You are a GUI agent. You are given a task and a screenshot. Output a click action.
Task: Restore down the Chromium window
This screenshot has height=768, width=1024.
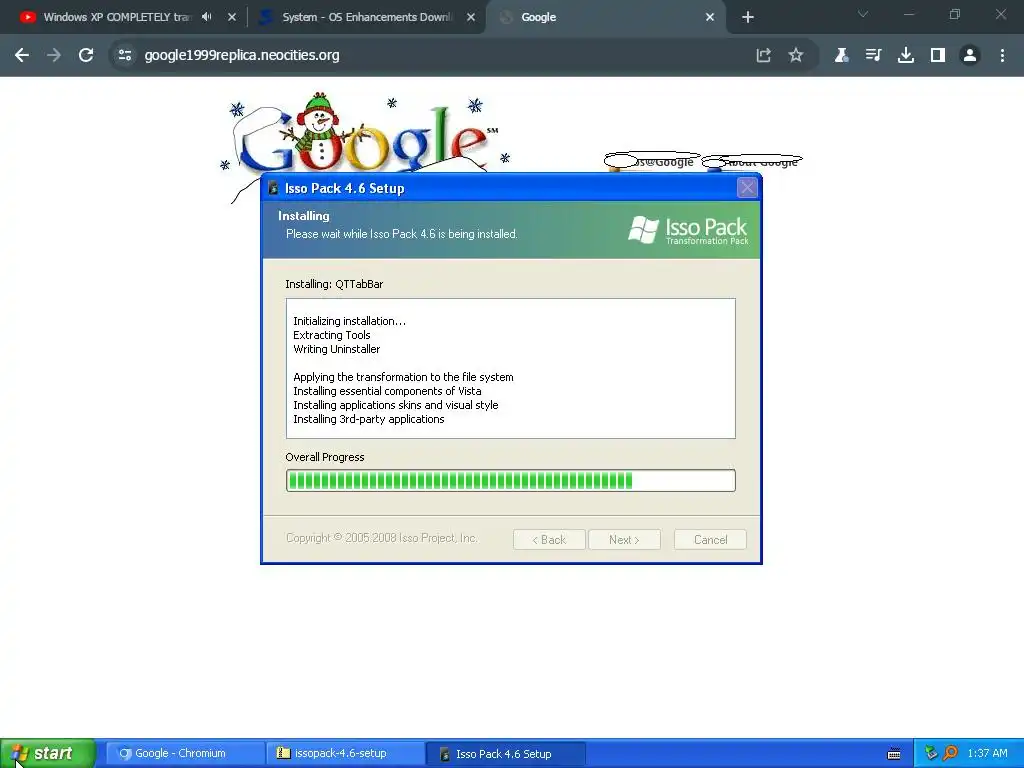click(955, 14)
